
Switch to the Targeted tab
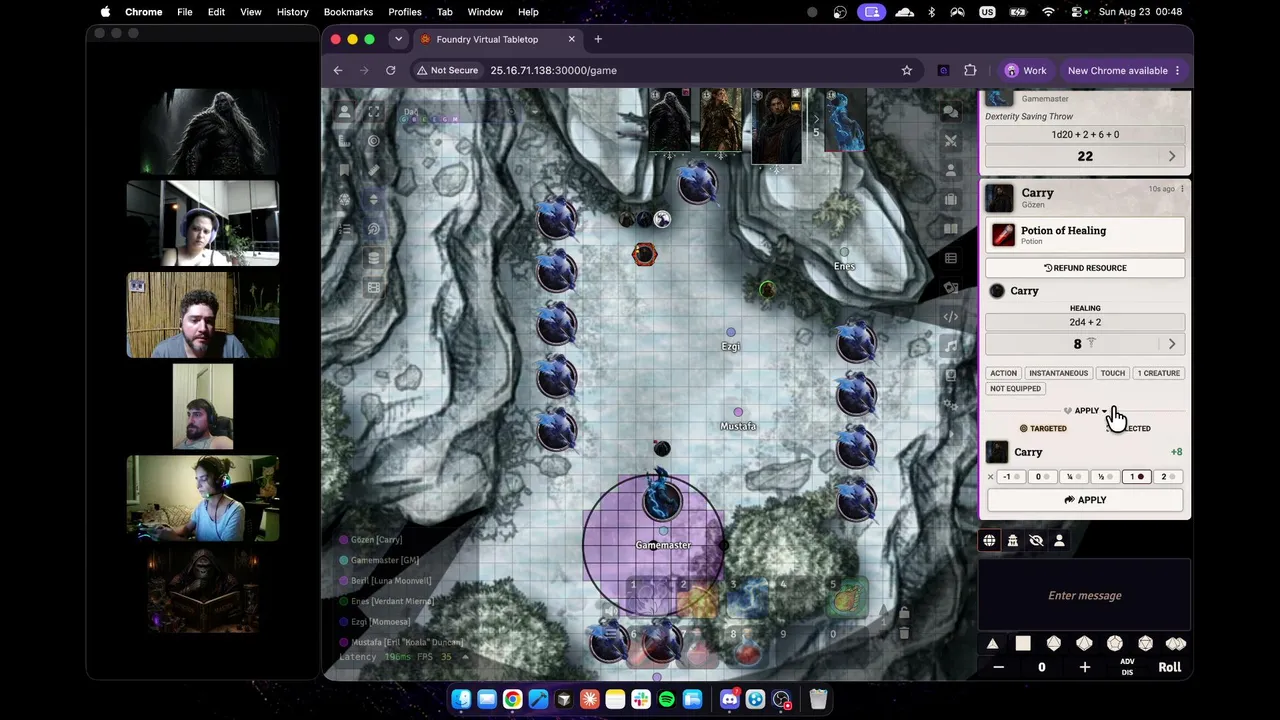pyautogui.click(x=1043, y=428)
